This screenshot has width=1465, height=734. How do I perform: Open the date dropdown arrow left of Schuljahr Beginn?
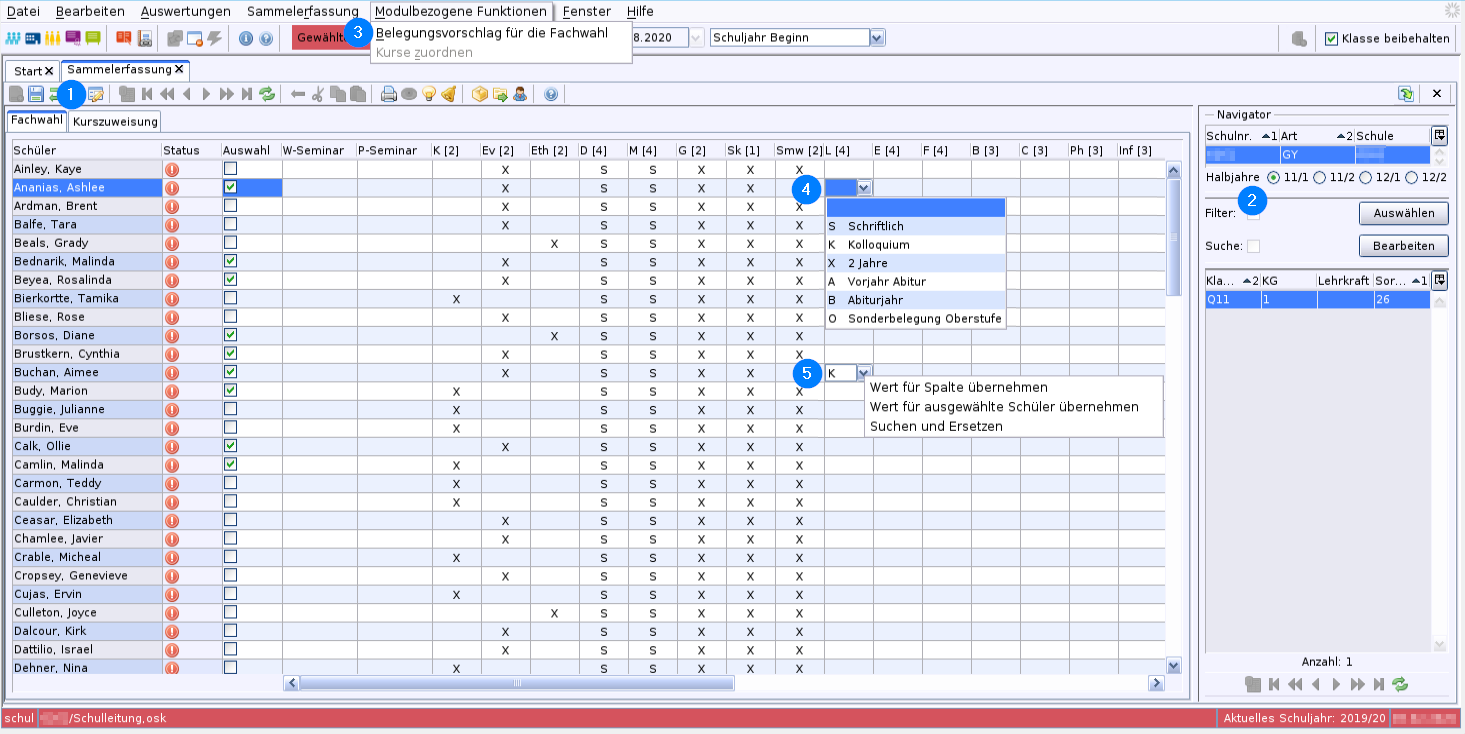(x=696, y=37)
